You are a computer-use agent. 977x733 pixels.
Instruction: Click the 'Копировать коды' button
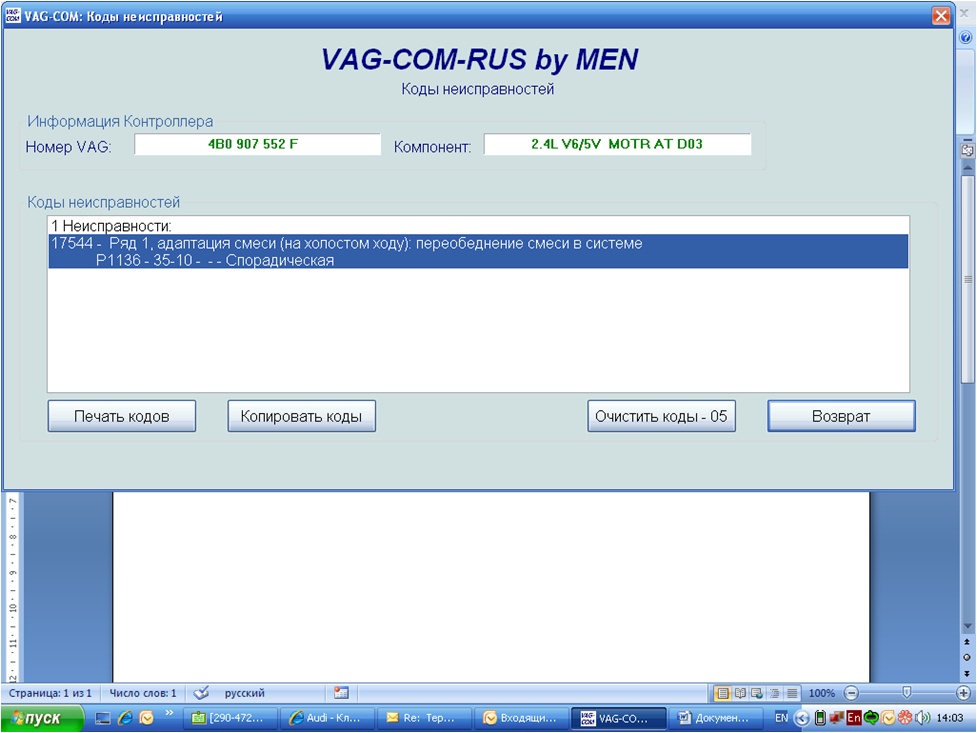point(302,416)
